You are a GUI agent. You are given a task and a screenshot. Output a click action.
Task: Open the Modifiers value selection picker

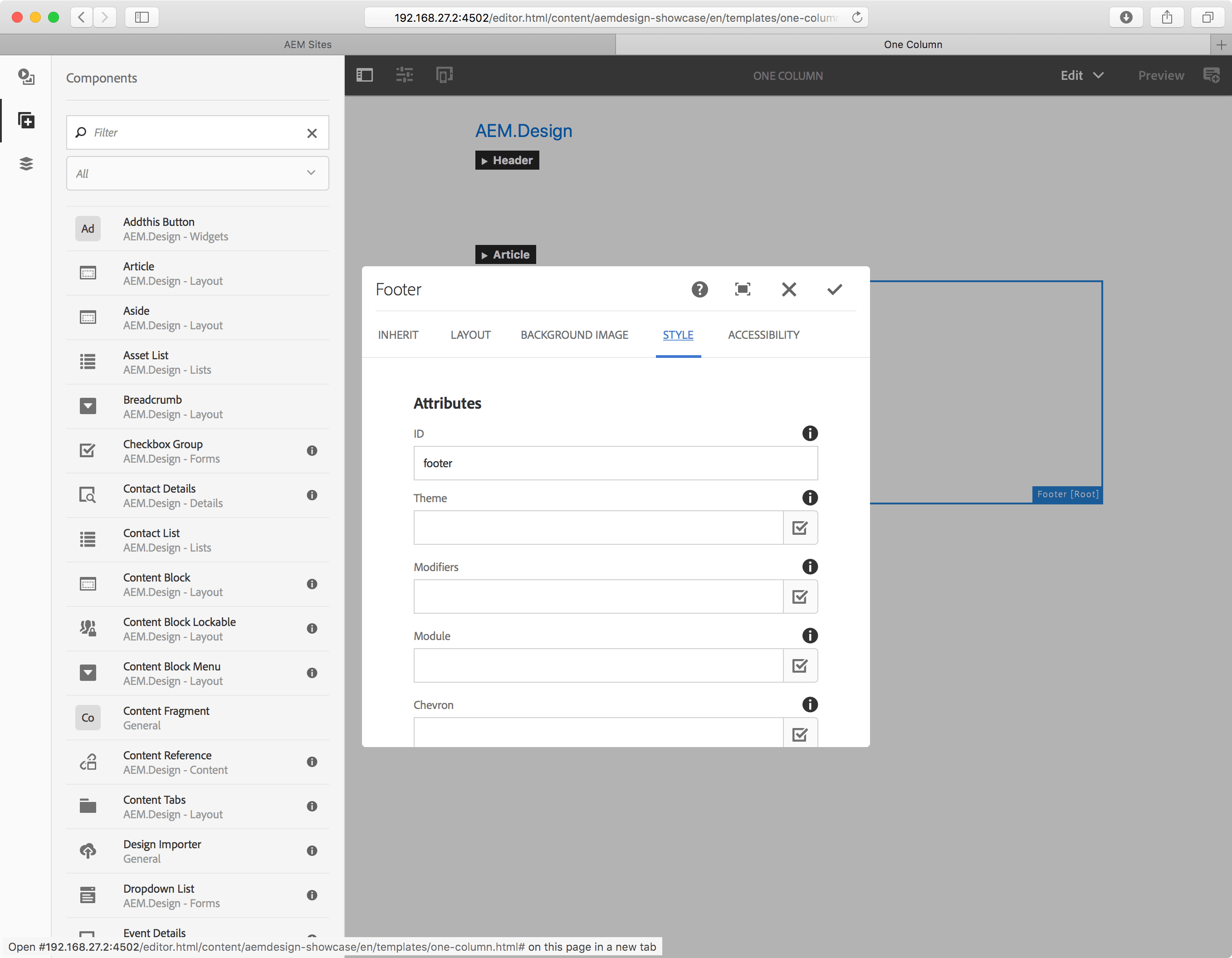click(800, 596)
